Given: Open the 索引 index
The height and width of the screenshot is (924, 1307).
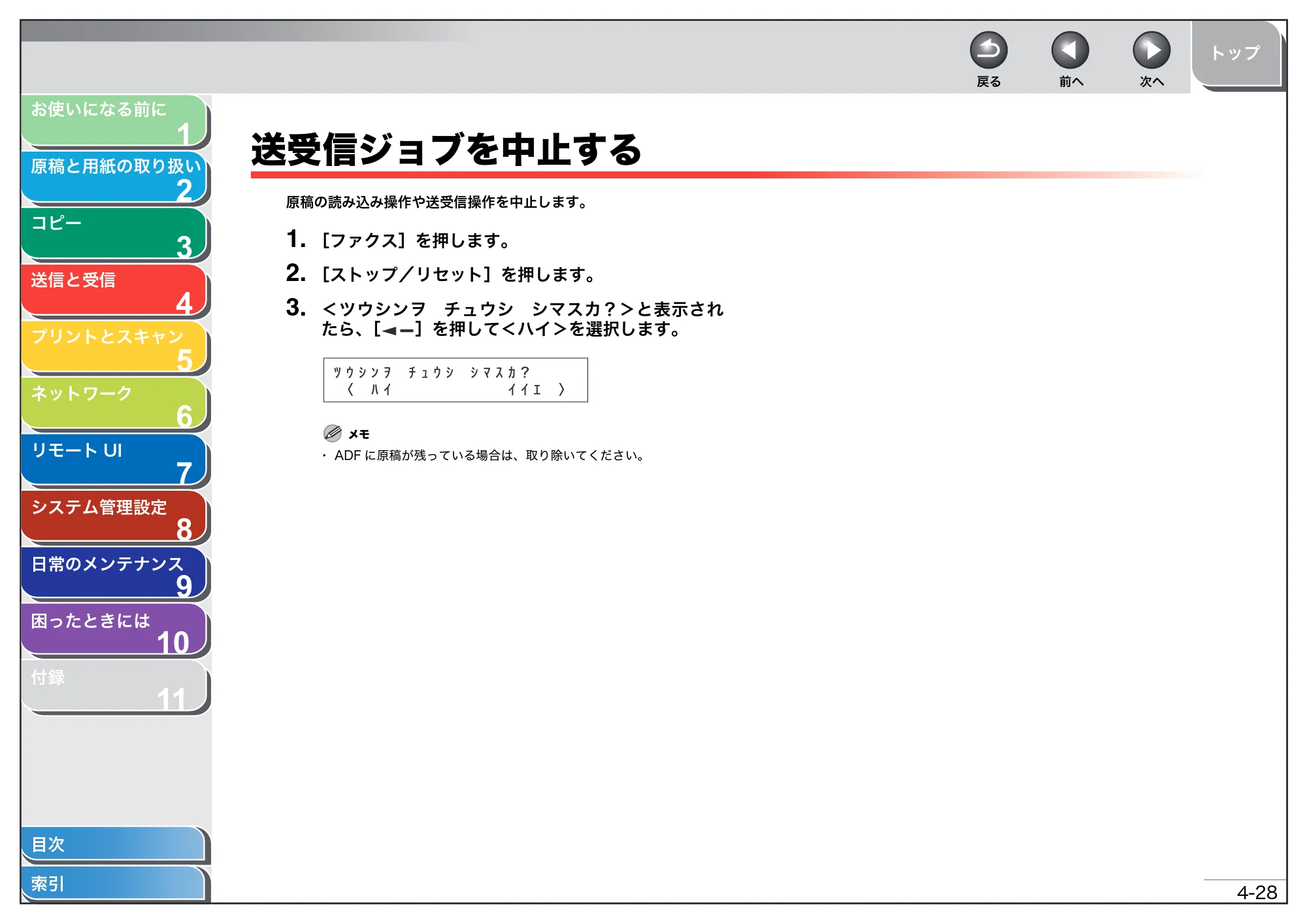Looking at the screenshot, I should 113,883.
